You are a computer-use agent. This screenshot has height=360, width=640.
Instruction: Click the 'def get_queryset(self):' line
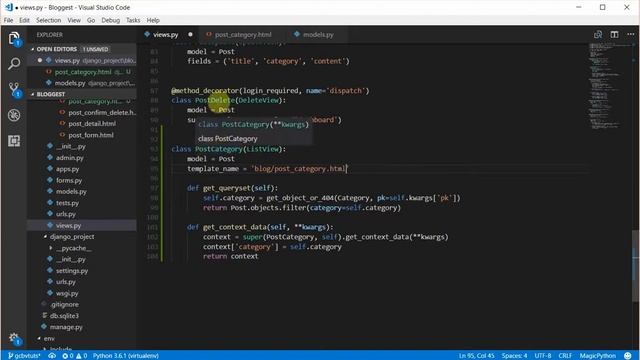(232, 188)
